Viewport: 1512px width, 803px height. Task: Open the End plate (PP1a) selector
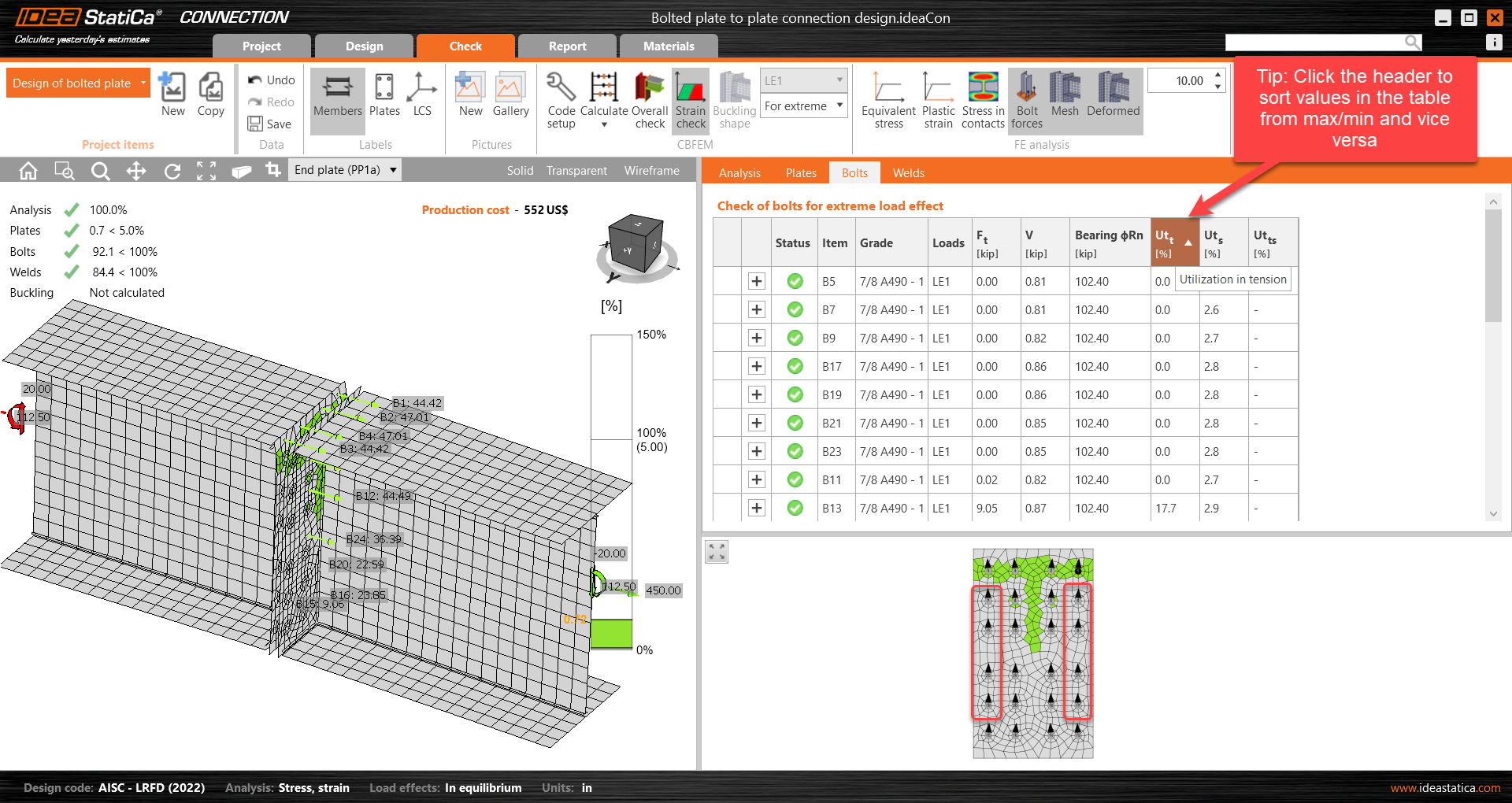pos(344,169)
